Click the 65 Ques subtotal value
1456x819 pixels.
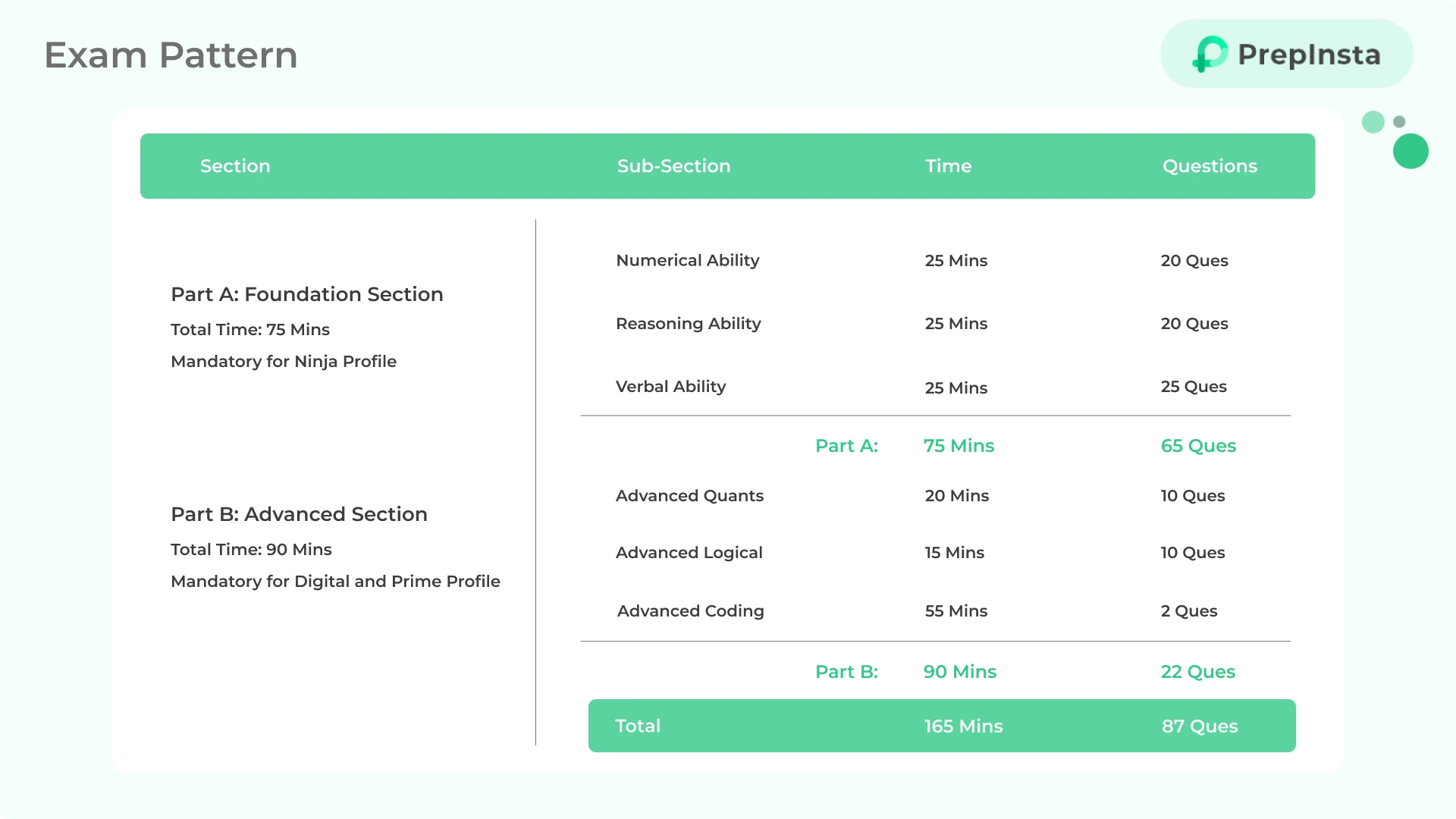[1198, 446]
